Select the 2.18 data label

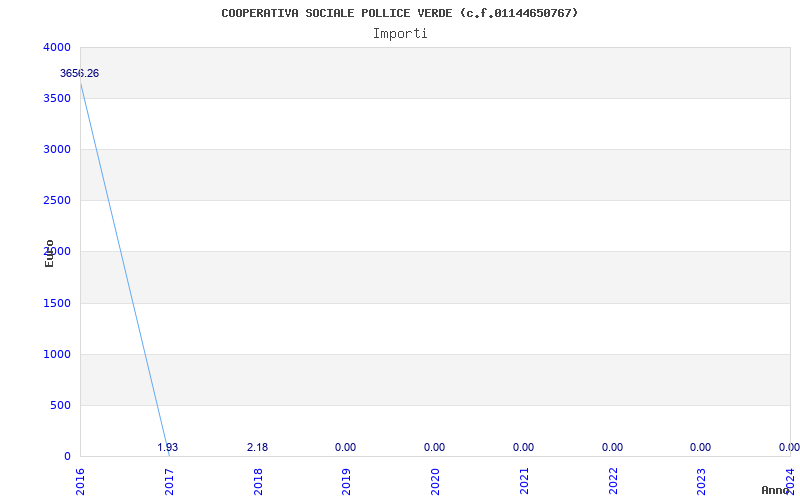[x=257, y=447]
